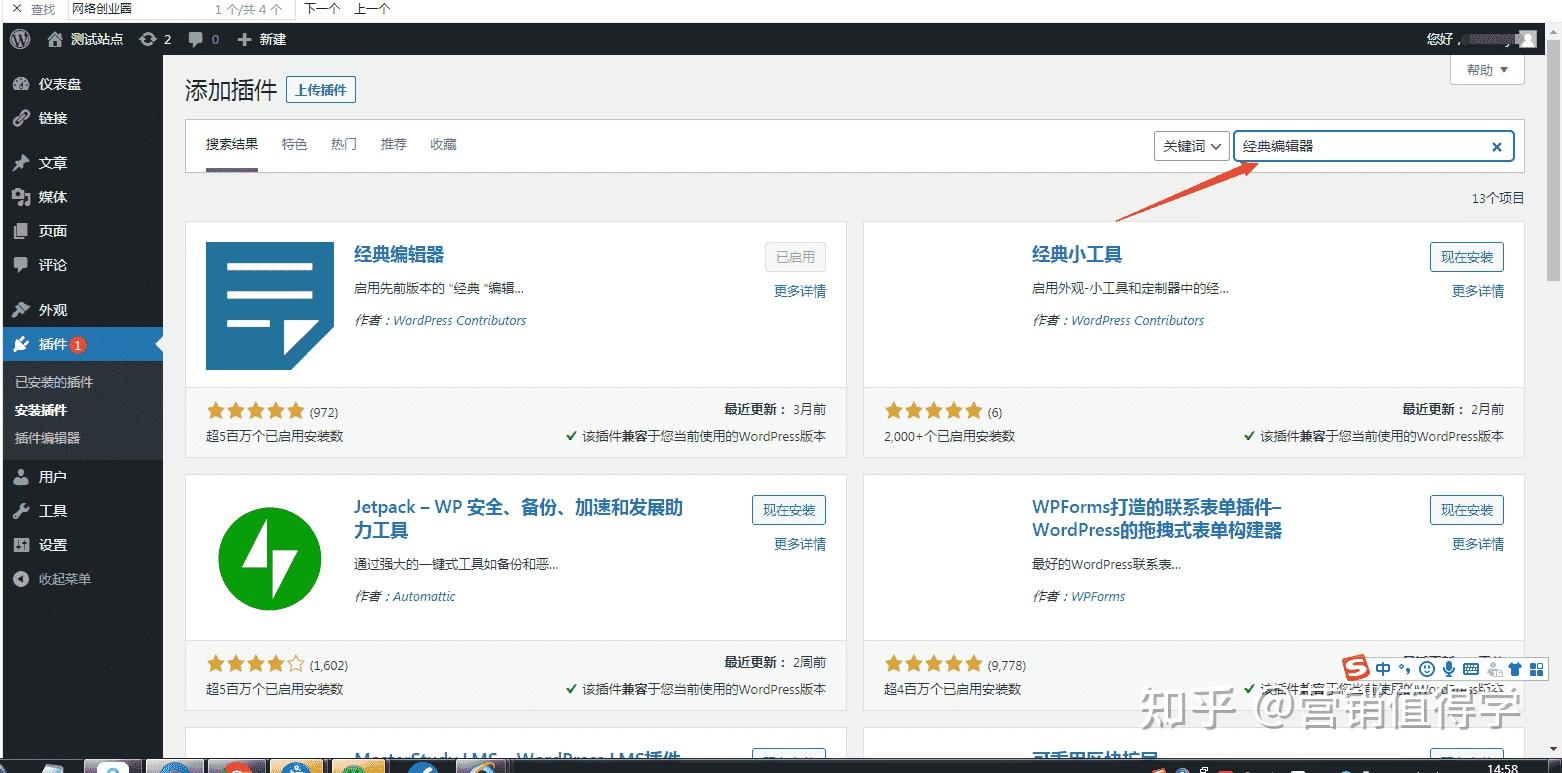Open 插件编辑器 submenu item
1562x773 pixels.
[x=47, y=438]
